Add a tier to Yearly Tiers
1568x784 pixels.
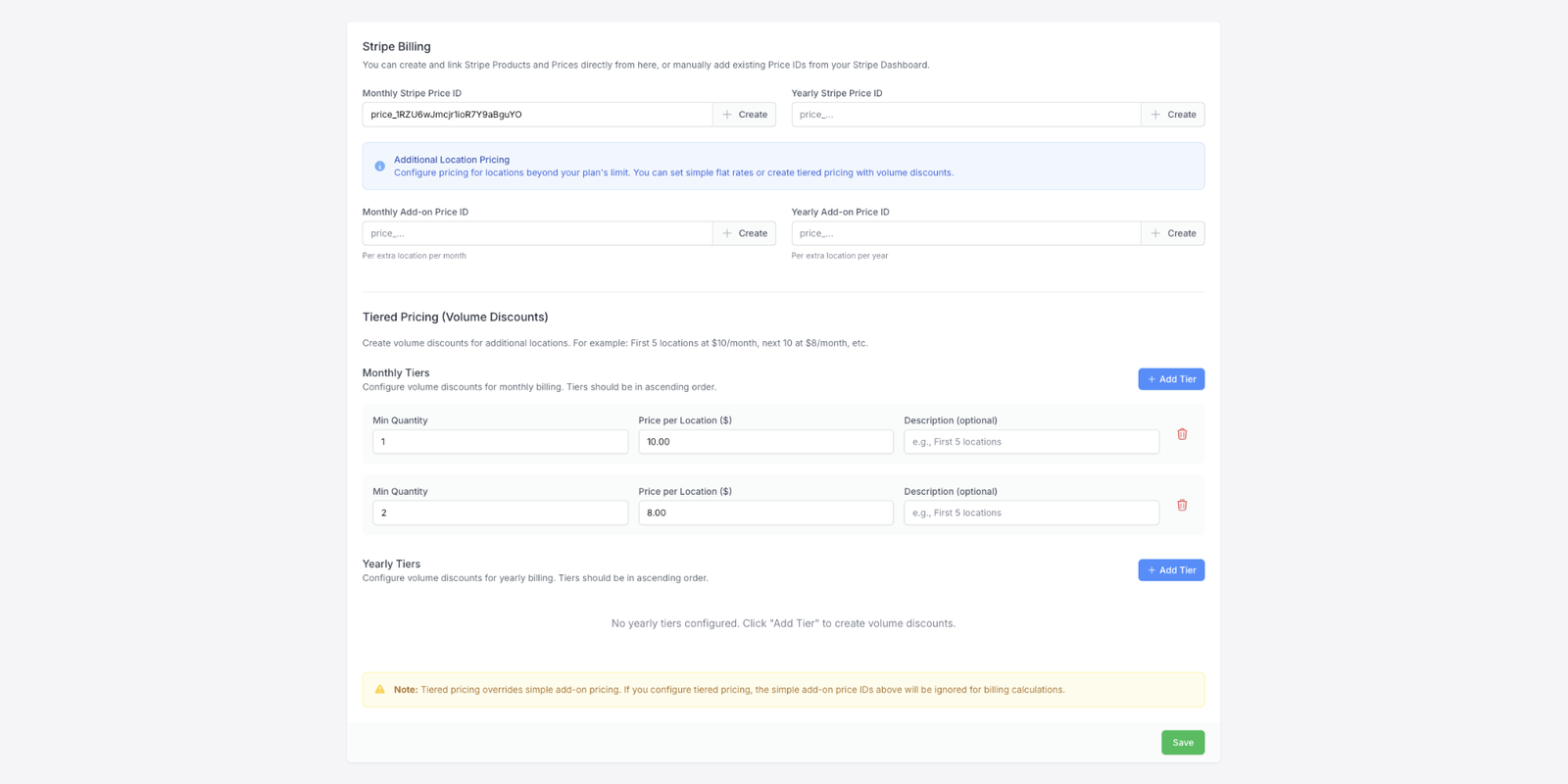1171,570
